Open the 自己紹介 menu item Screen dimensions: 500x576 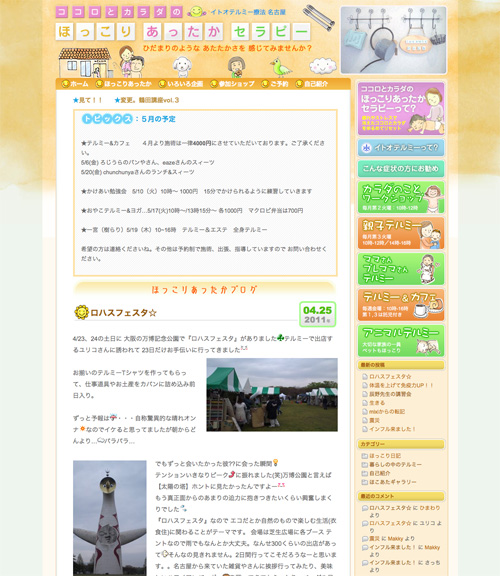(x=312, y=84)
